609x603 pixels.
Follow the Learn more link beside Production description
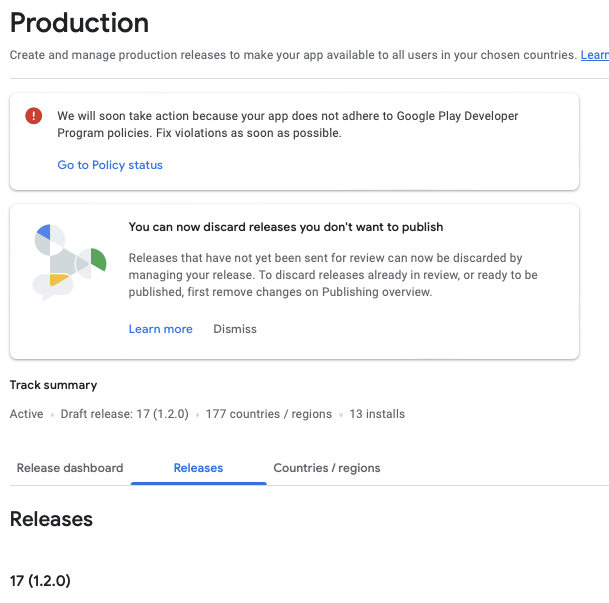tap(594, 55)
